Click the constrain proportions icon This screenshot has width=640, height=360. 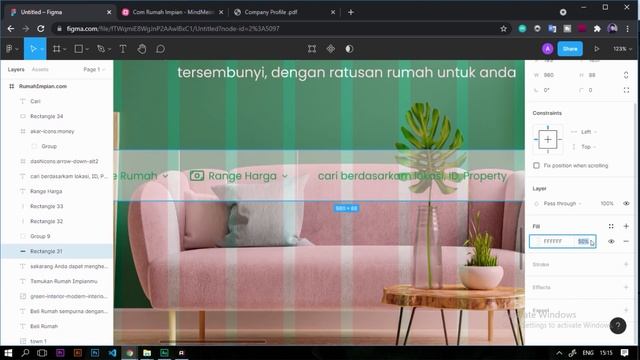(x=626, y=75)
